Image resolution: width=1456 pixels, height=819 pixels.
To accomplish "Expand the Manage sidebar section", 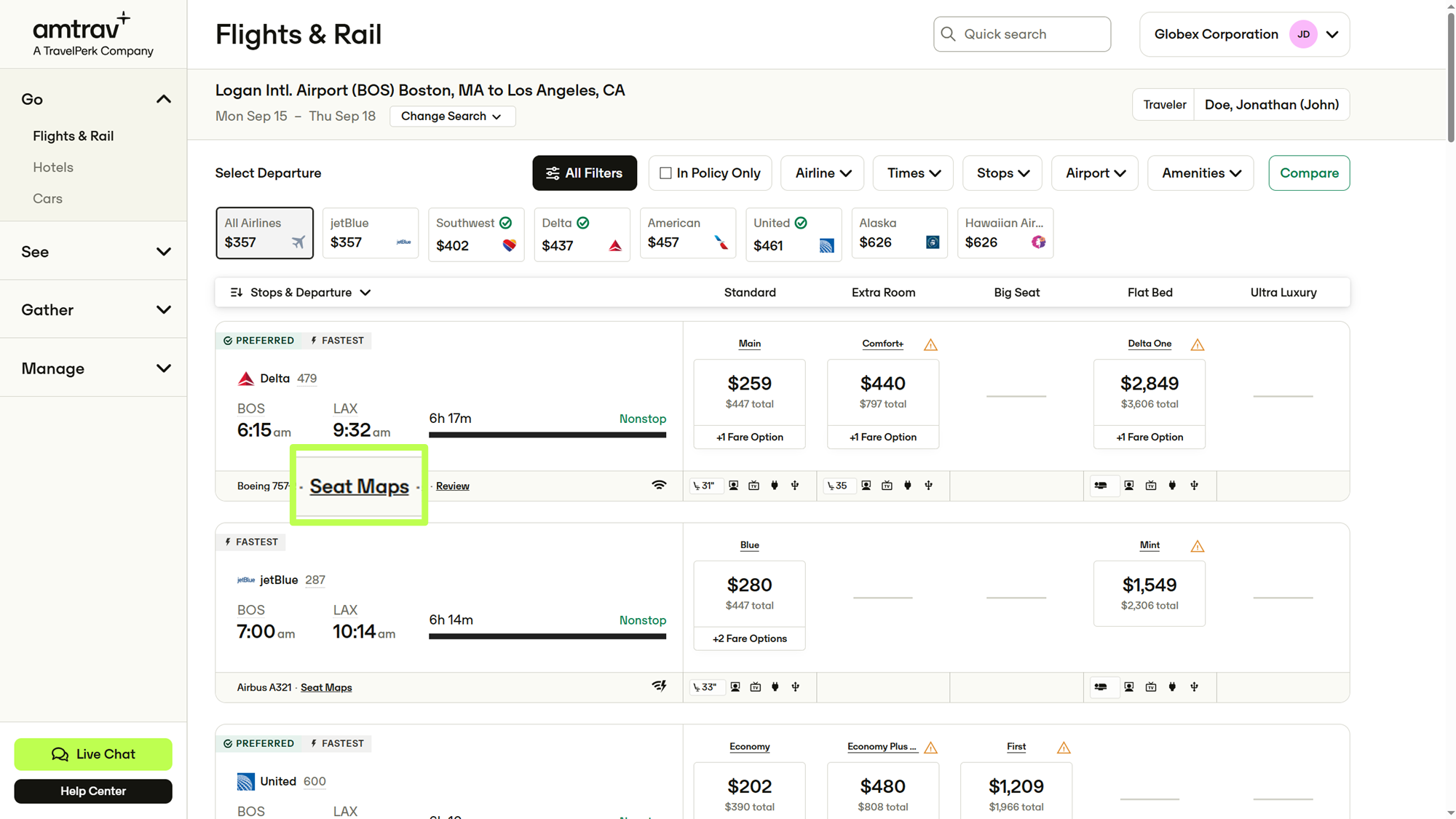I will [x=164, y=368].
